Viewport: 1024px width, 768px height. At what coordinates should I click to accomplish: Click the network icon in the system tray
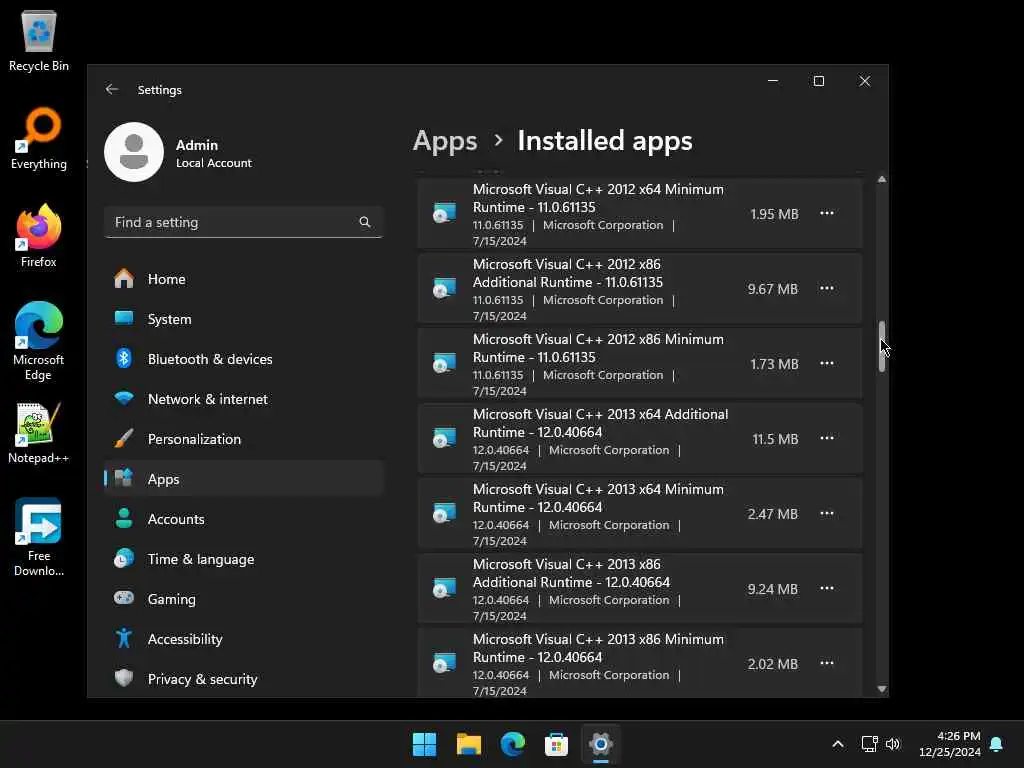click(x=869, y=744)
